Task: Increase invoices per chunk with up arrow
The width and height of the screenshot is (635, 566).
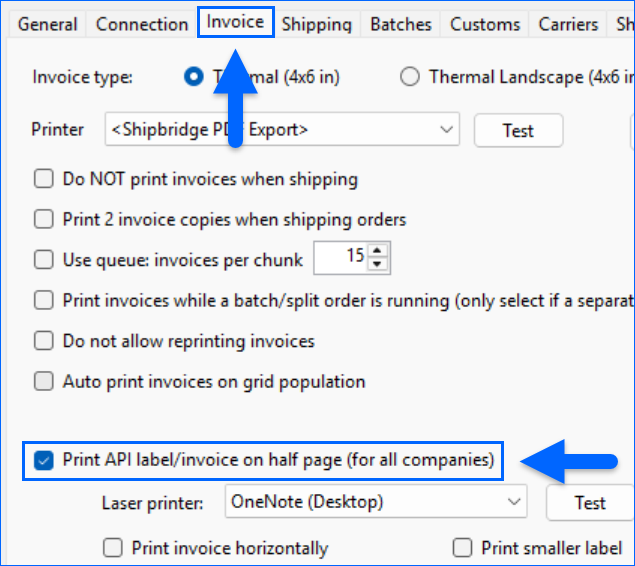Action: (377, 251)
